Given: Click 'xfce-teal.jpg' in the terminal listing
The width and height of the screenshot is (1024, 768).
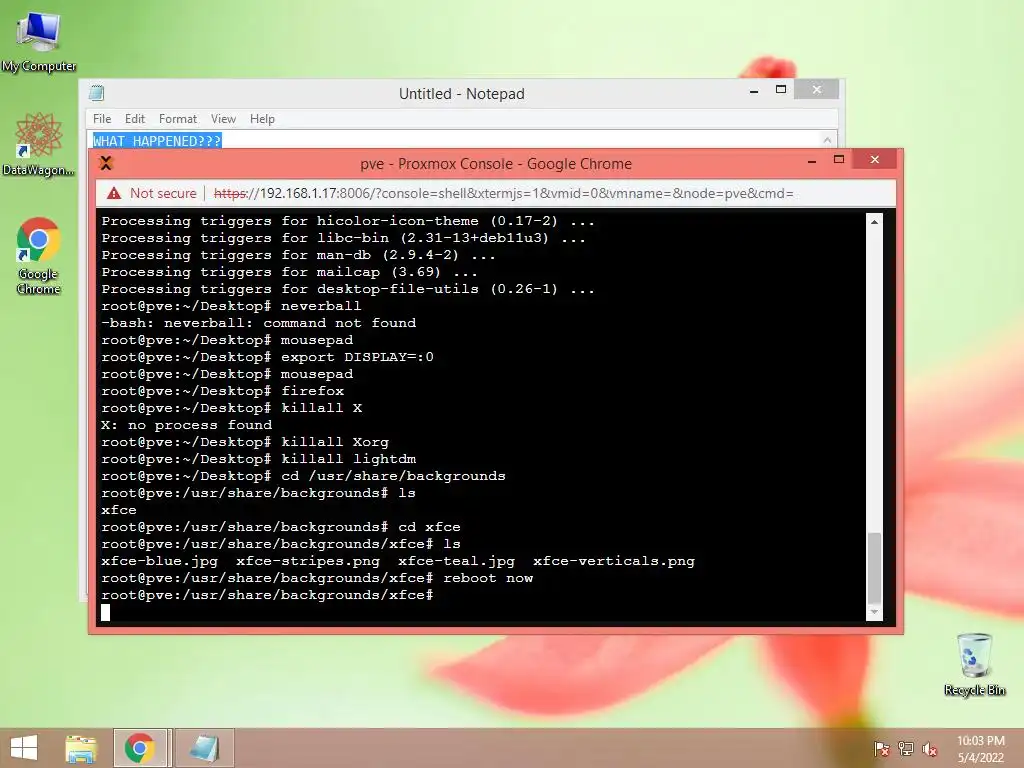Looking at the screenshot, I should click(456, 561).
